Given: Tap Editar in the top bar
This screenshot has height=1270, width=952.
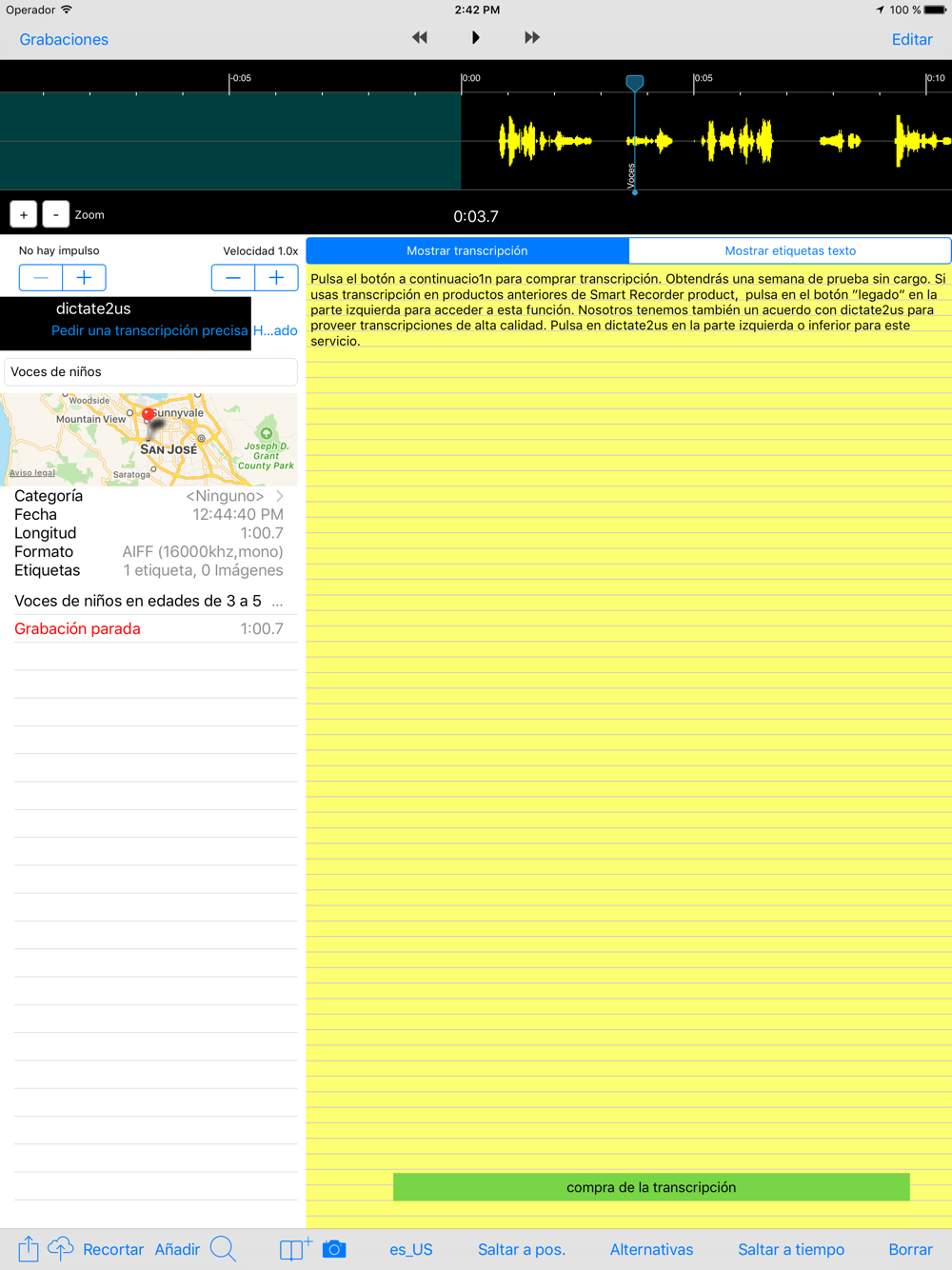Looking at the screenshot, I should point(912,39).
